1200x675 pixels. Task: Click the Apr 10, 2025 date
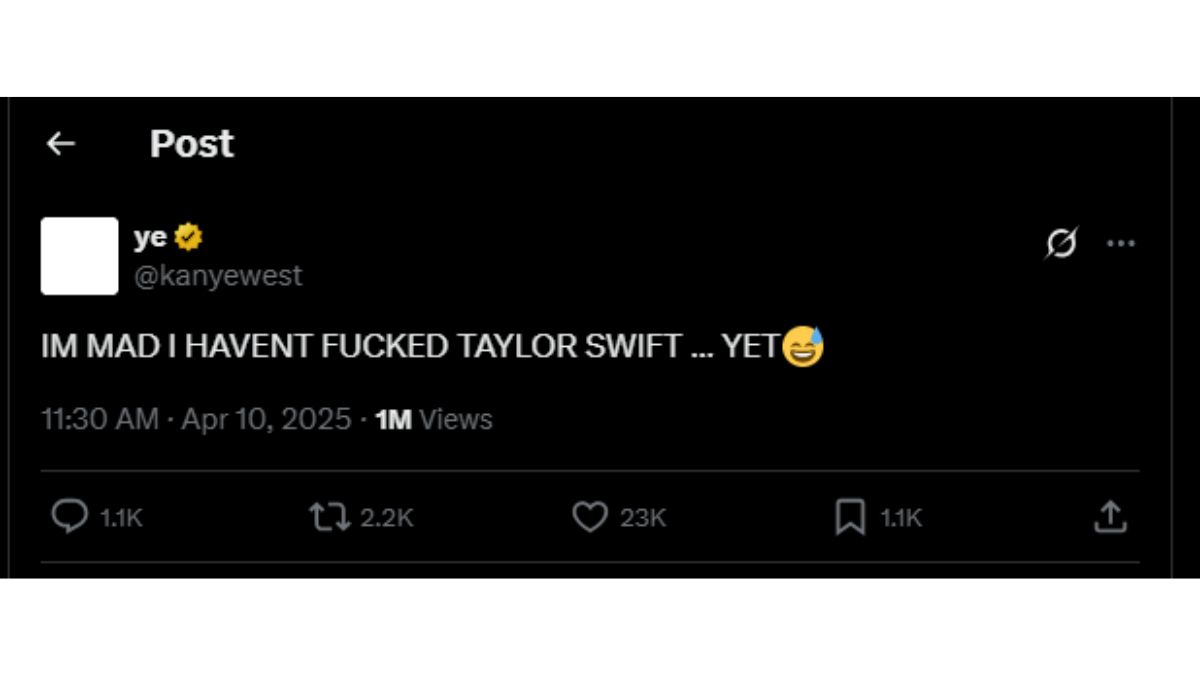(266, 419)
